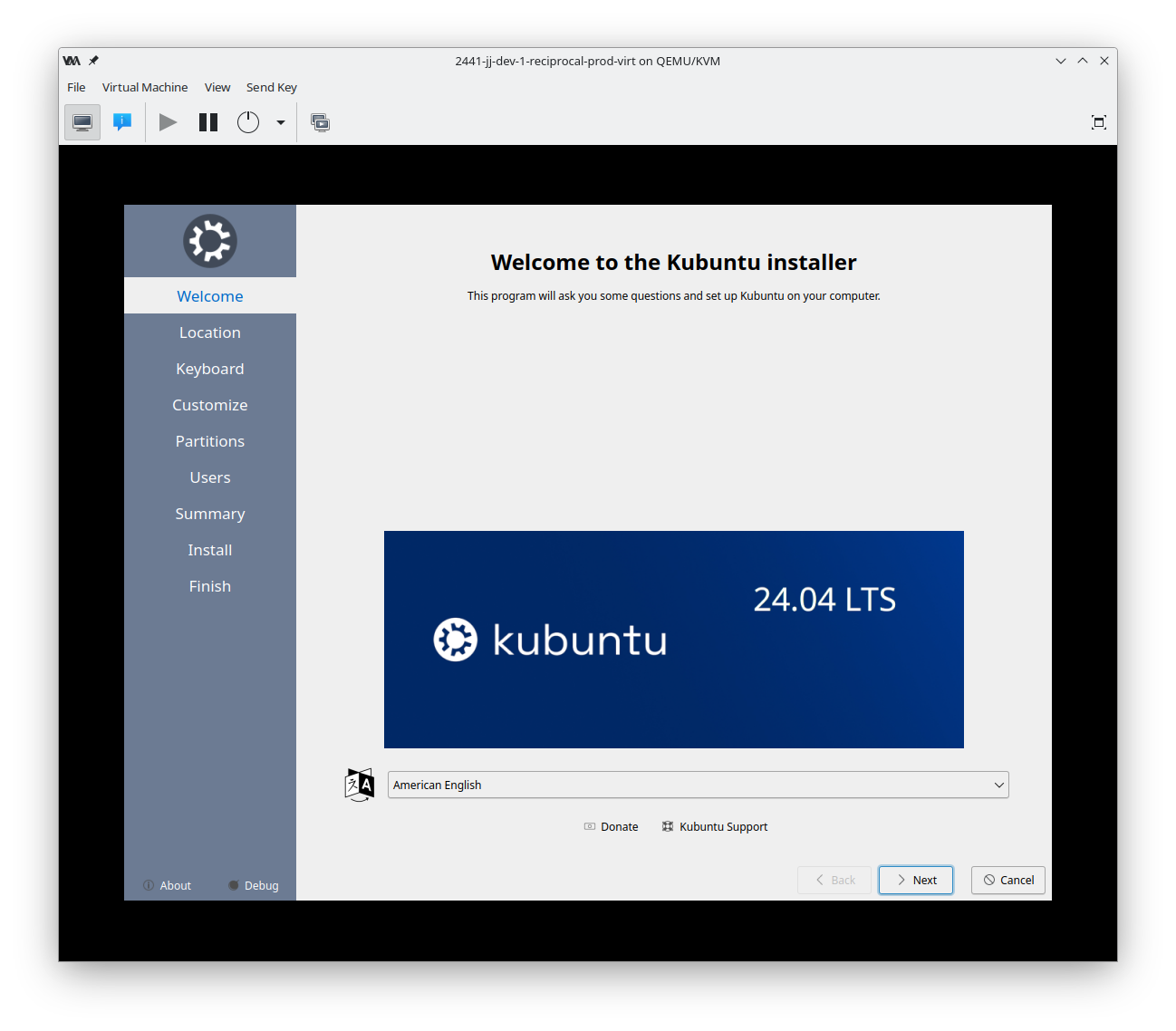Click the window title '2441-jj-dev-1-reciprocal-prod-virt on QEMU/KVM'
1176x1031 pixels.
pyautogui.click(x=588, y=61)
